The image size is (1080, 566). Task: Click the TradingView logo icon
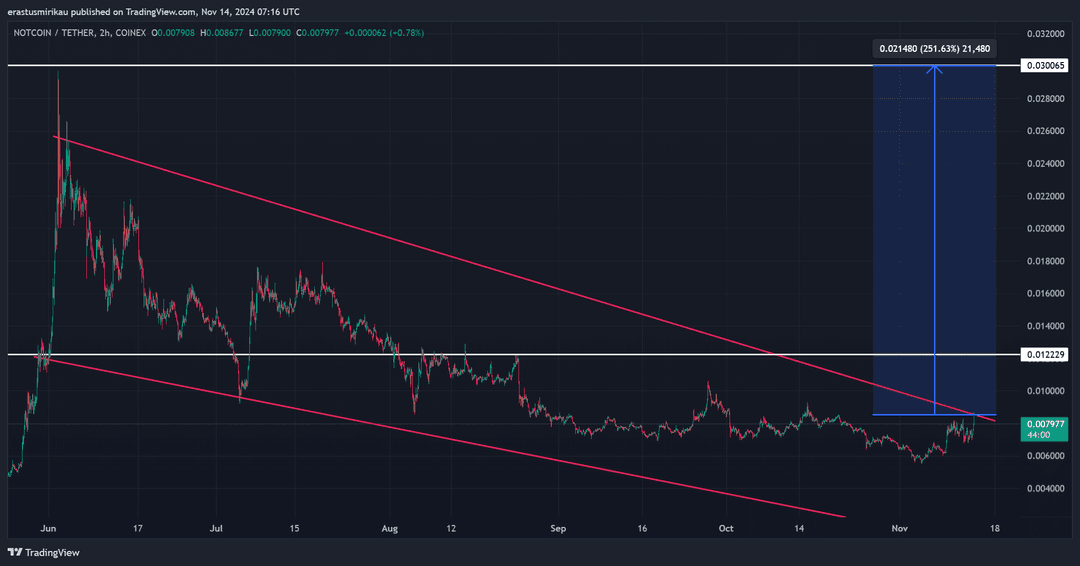(x=14, y=552)
